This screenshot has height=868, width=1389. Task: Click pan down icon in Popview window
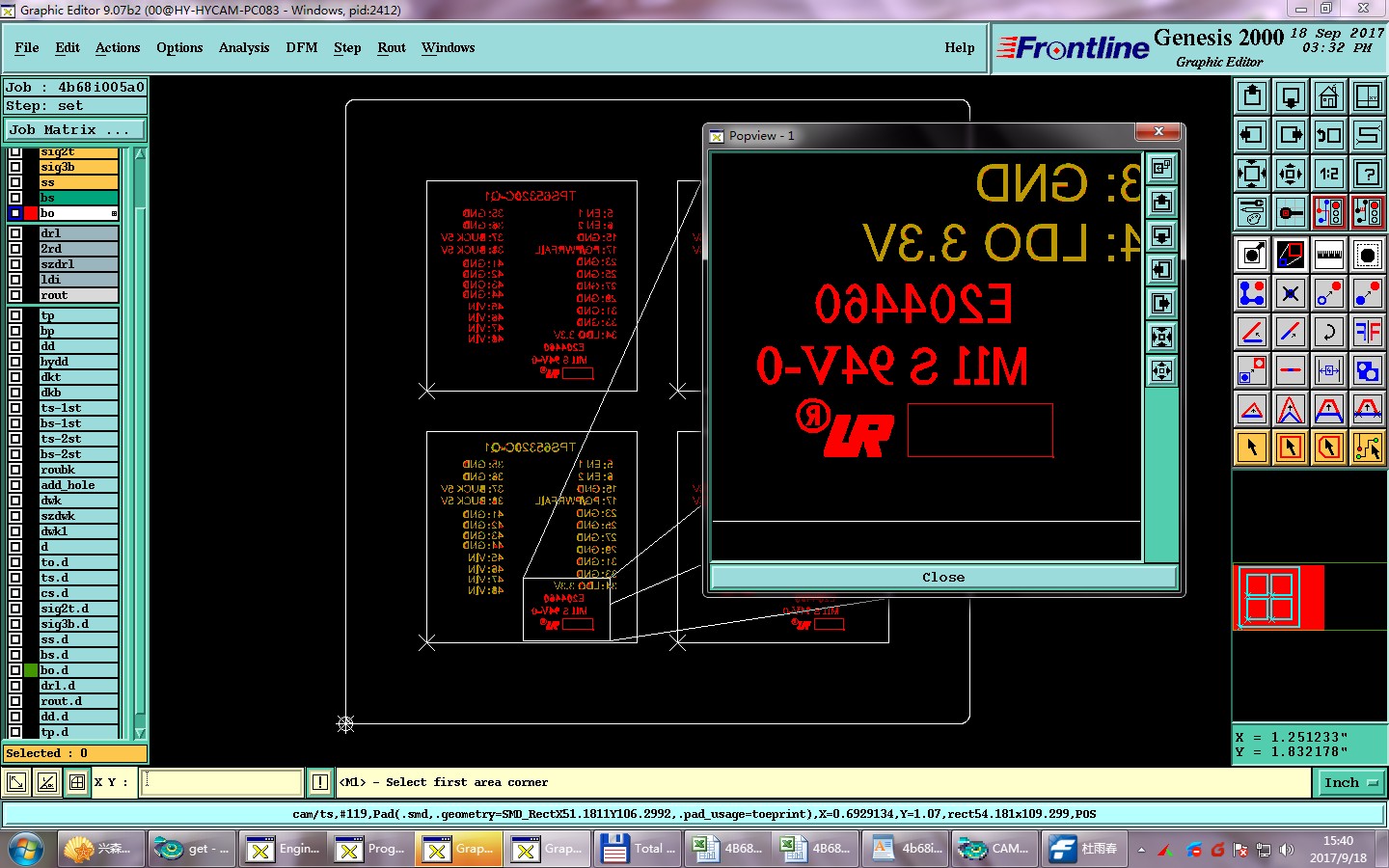click(x=1162, y=236)
